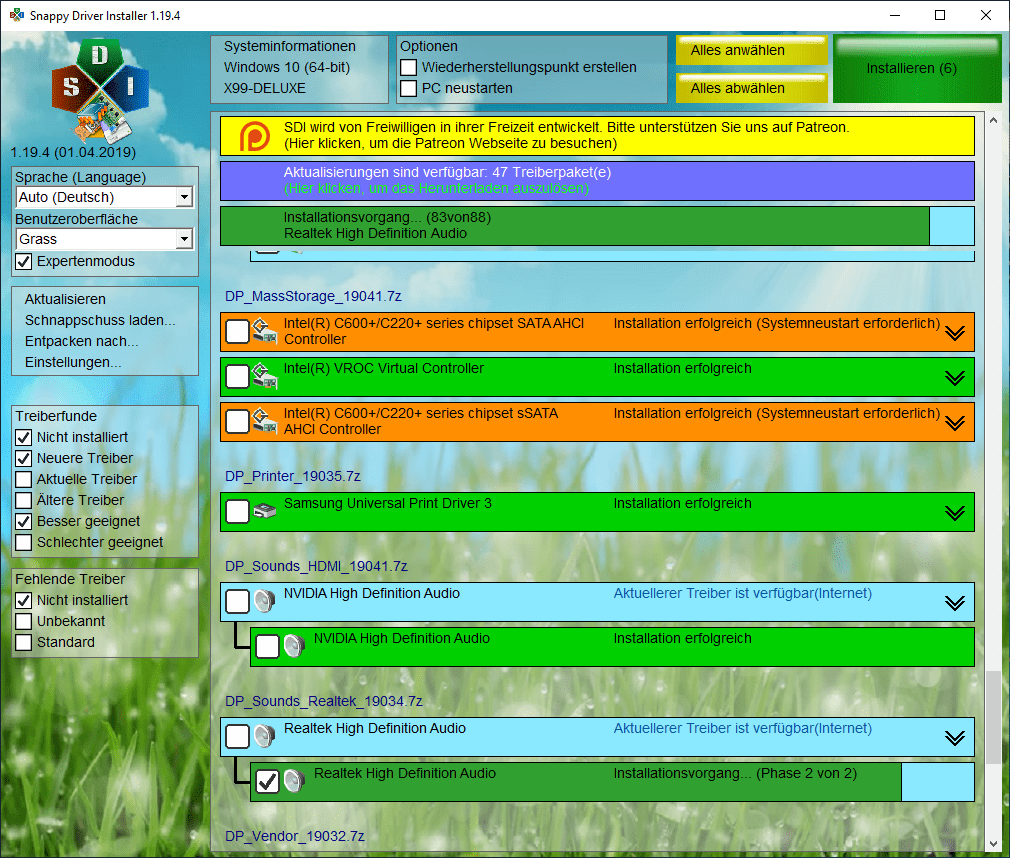Click the Samsung Universal Print Driver printer icon

263,511
